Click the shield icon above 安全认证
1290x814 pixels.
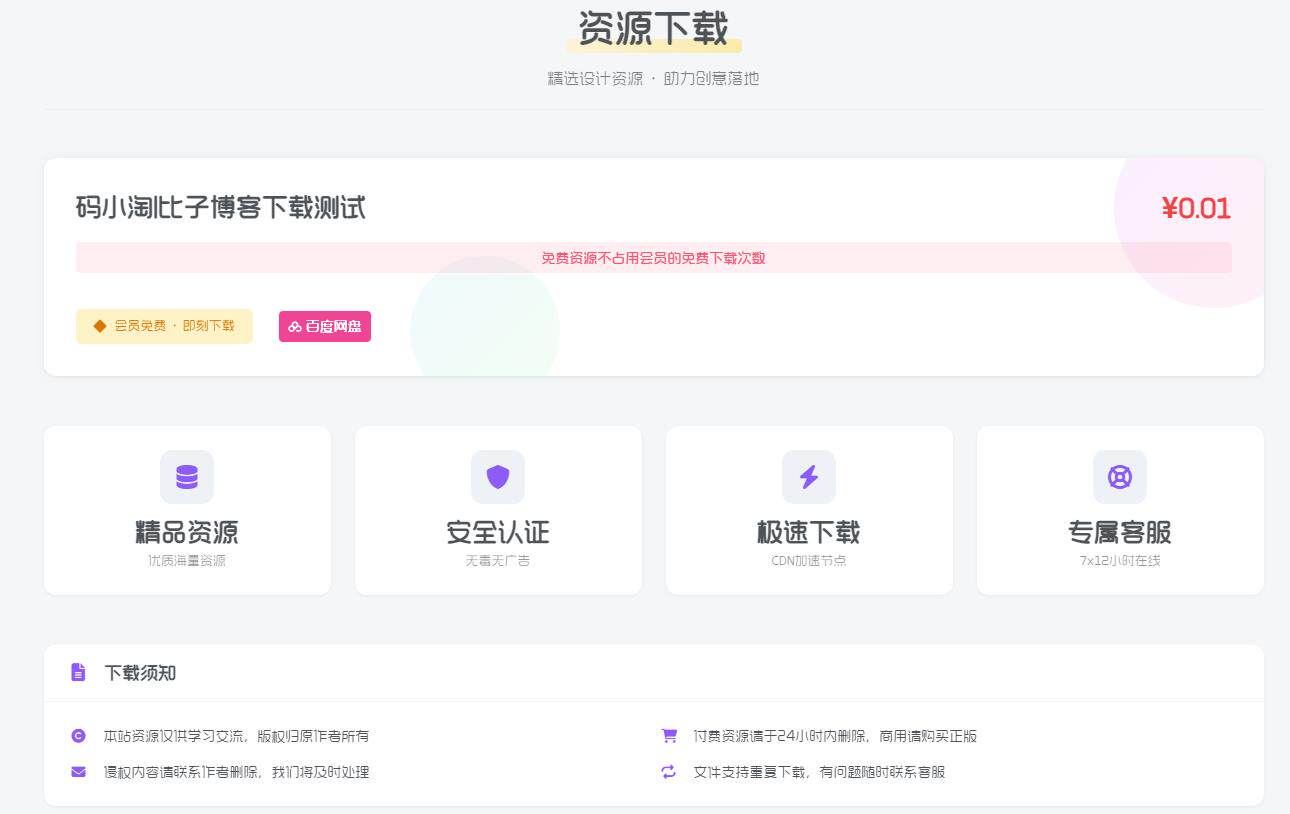coord(498,477)
